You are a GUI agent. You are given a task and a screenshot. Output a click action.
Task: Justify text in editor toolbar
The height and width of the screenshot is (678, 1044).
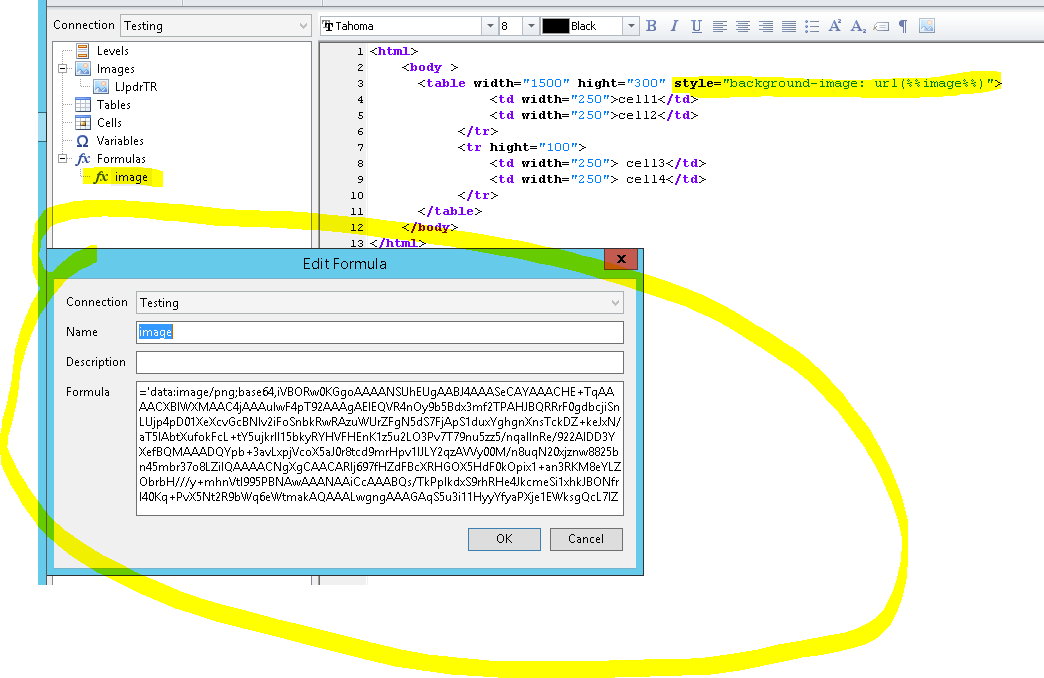point(789,26)
